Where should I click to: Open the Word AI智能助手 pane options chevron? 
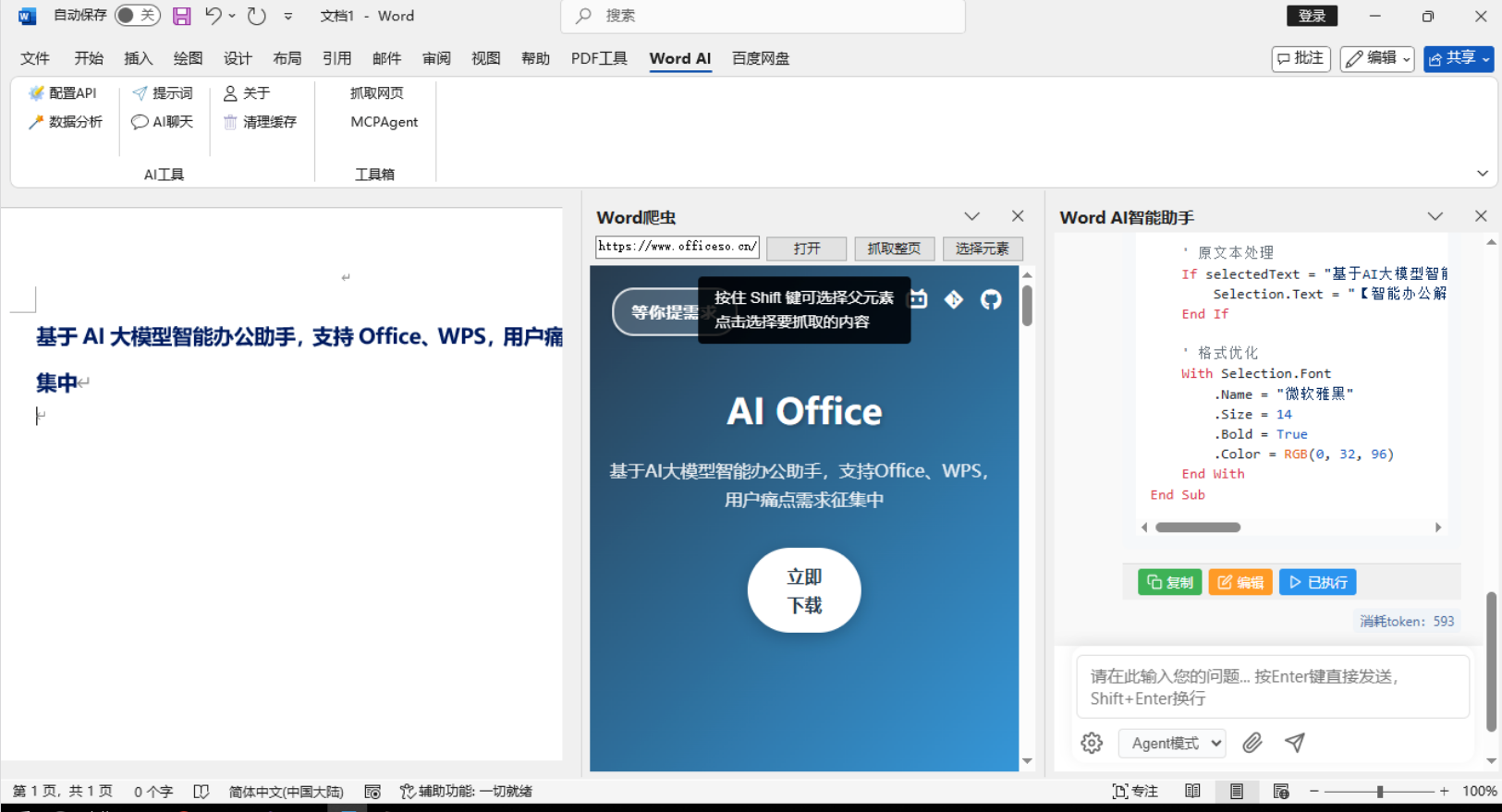[x=1435, y=216]
